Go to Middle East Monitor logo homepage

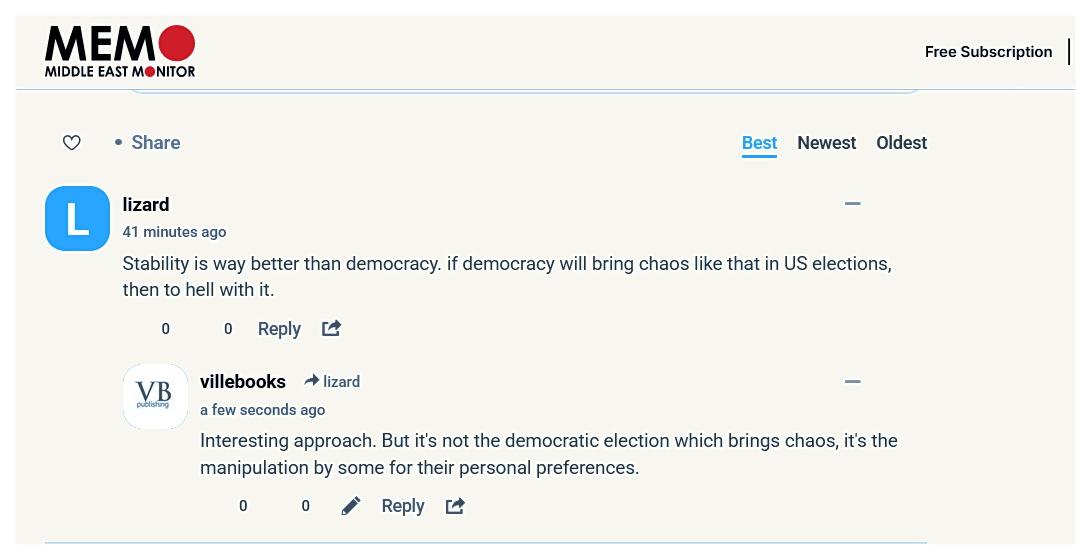pyautogui.click(x=120, y=51)
